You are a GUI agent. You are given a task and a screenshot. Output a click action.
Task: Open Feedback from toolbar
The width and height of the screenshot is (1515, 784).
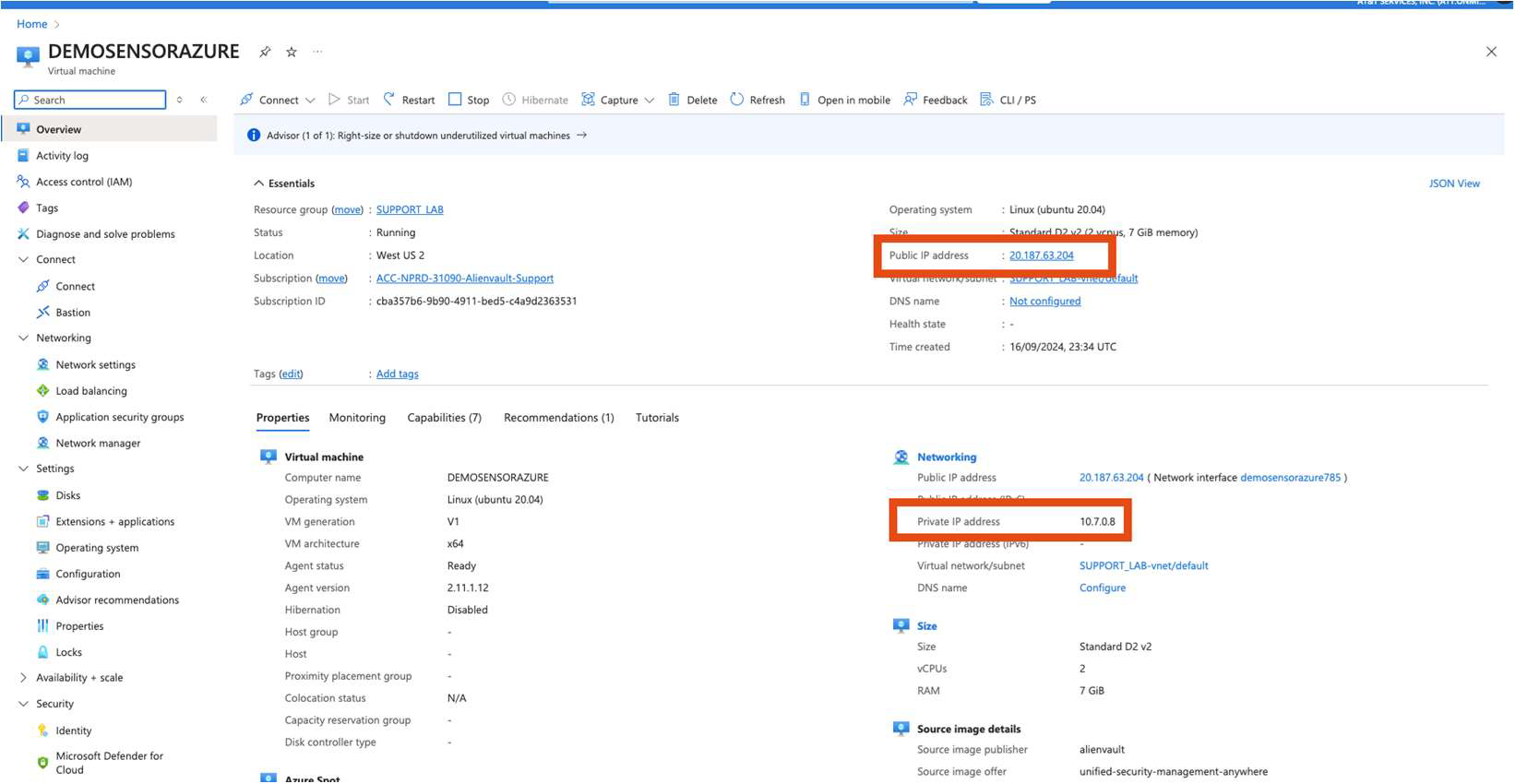(x=936, y=100)
